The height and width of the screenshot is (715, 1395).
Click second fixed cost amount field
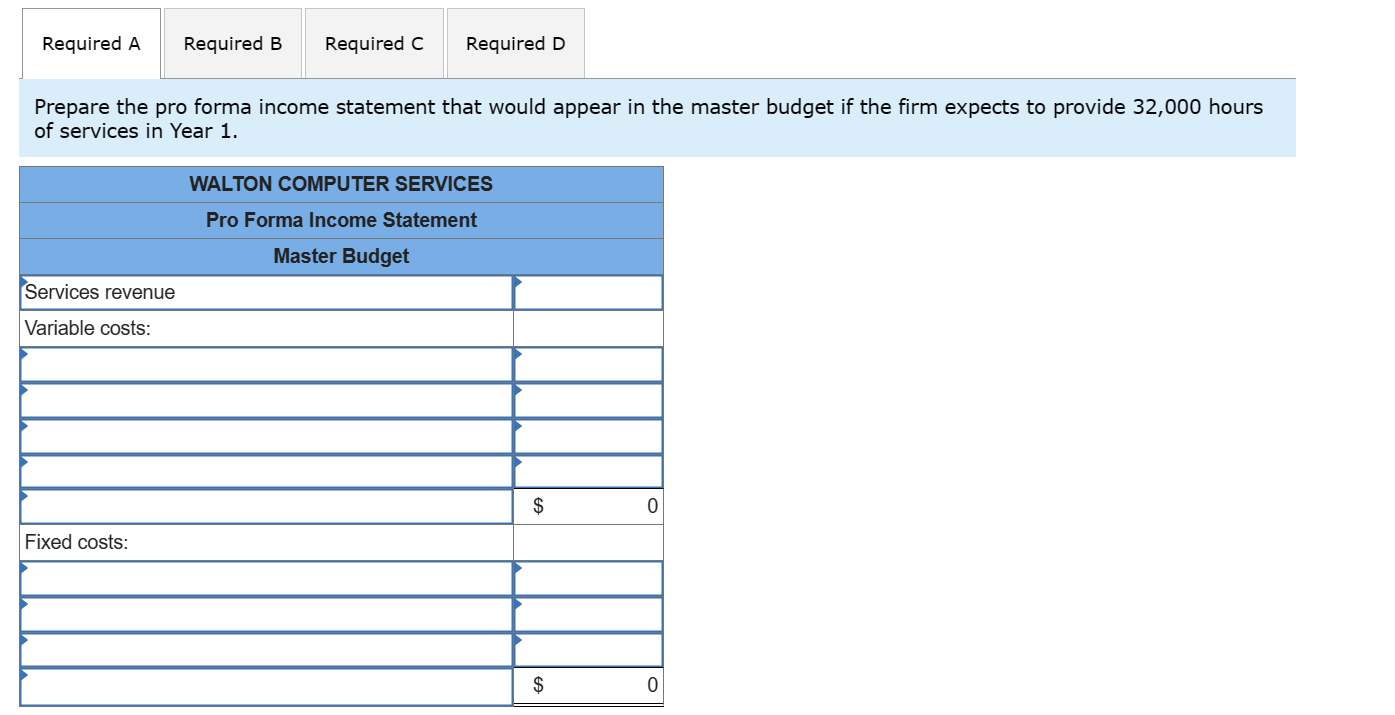click(588, 615)
